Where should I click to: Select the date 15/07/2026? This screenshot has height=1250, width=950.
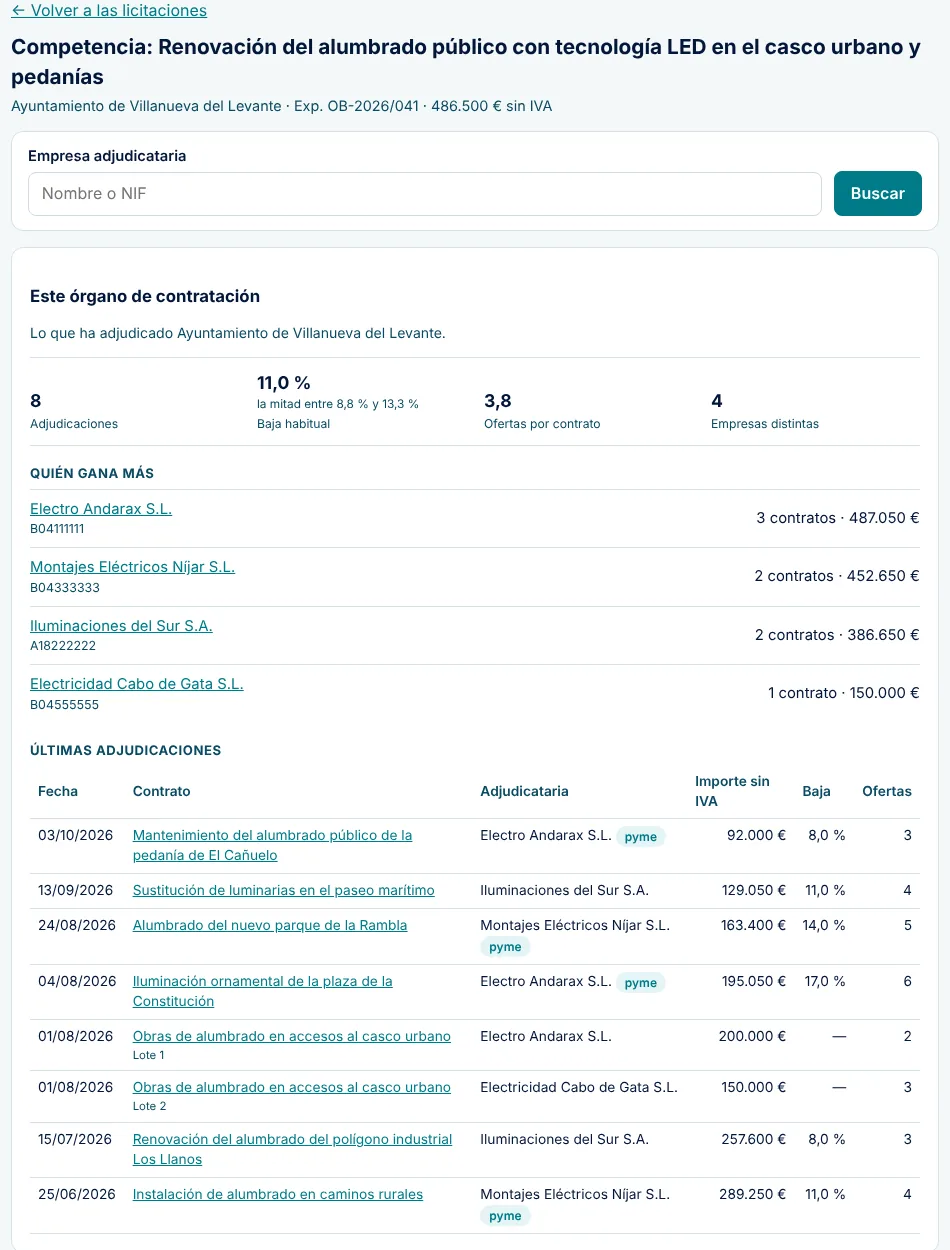point(76,1139)
